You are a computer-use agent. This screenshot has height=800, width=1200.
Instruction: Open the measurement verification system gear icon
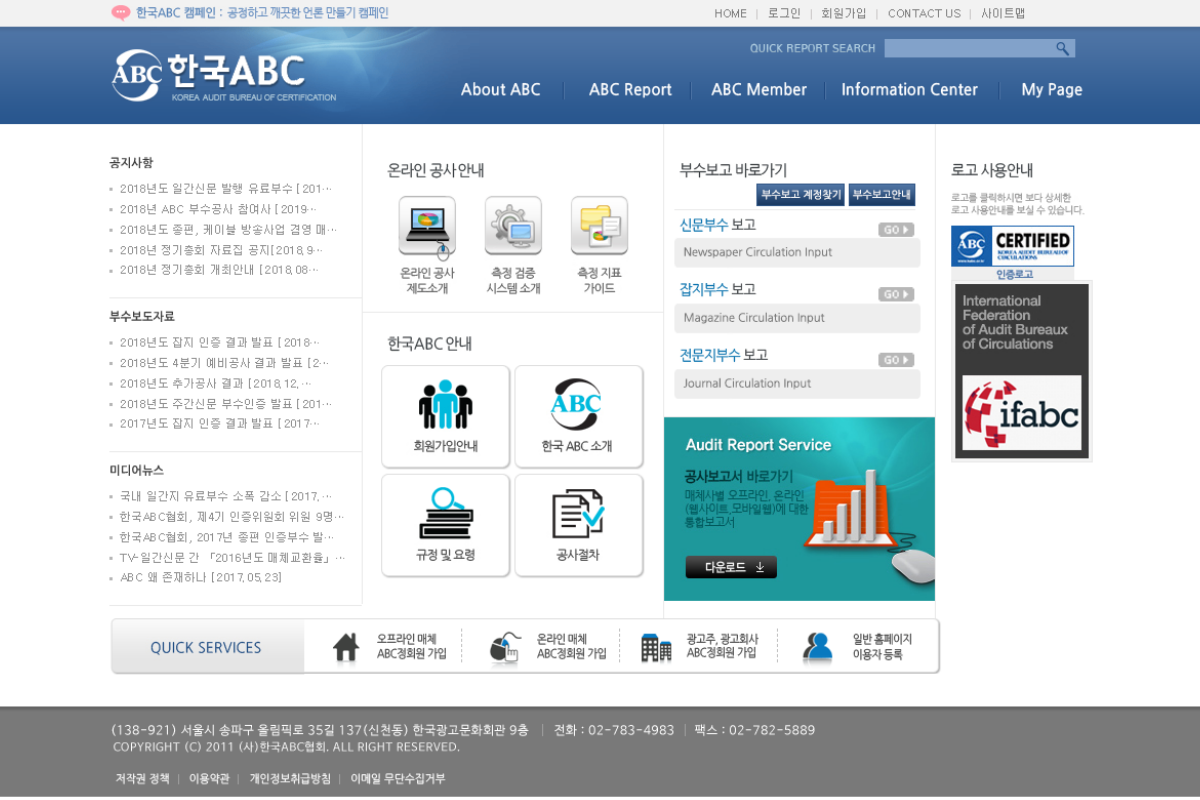[x=513, y=226]
